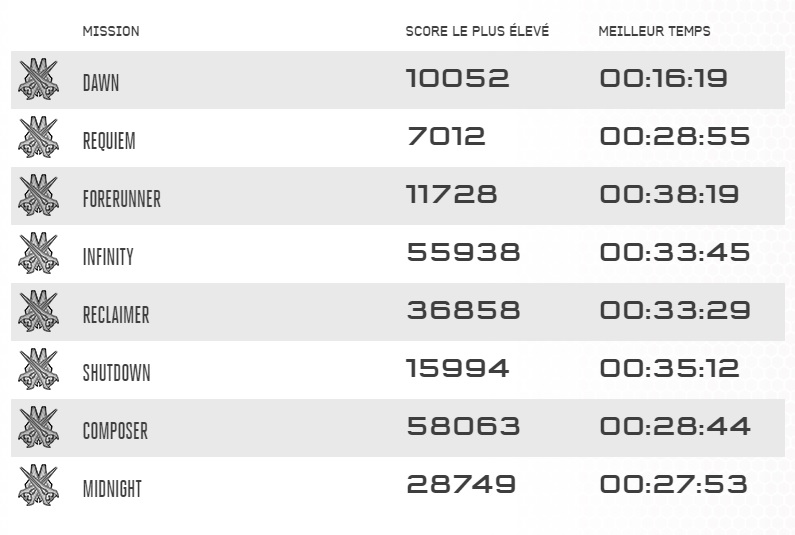
Task: Click the emblem icon beside Forerunner
Action: pos(38,196)
